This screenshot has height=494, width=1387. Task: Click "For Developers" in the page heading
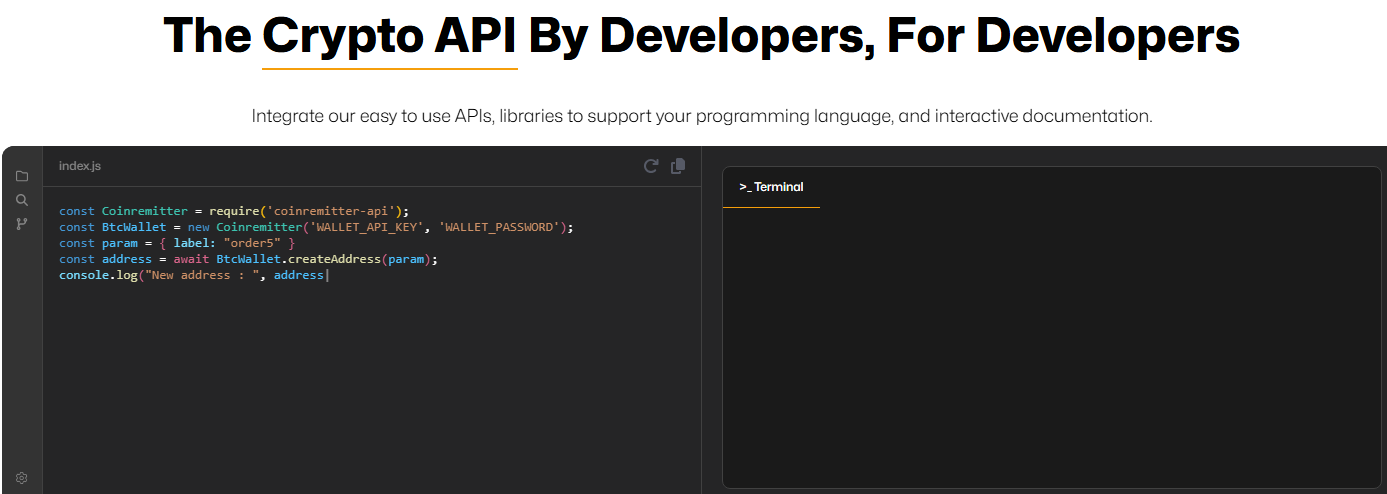[1062, 37]
